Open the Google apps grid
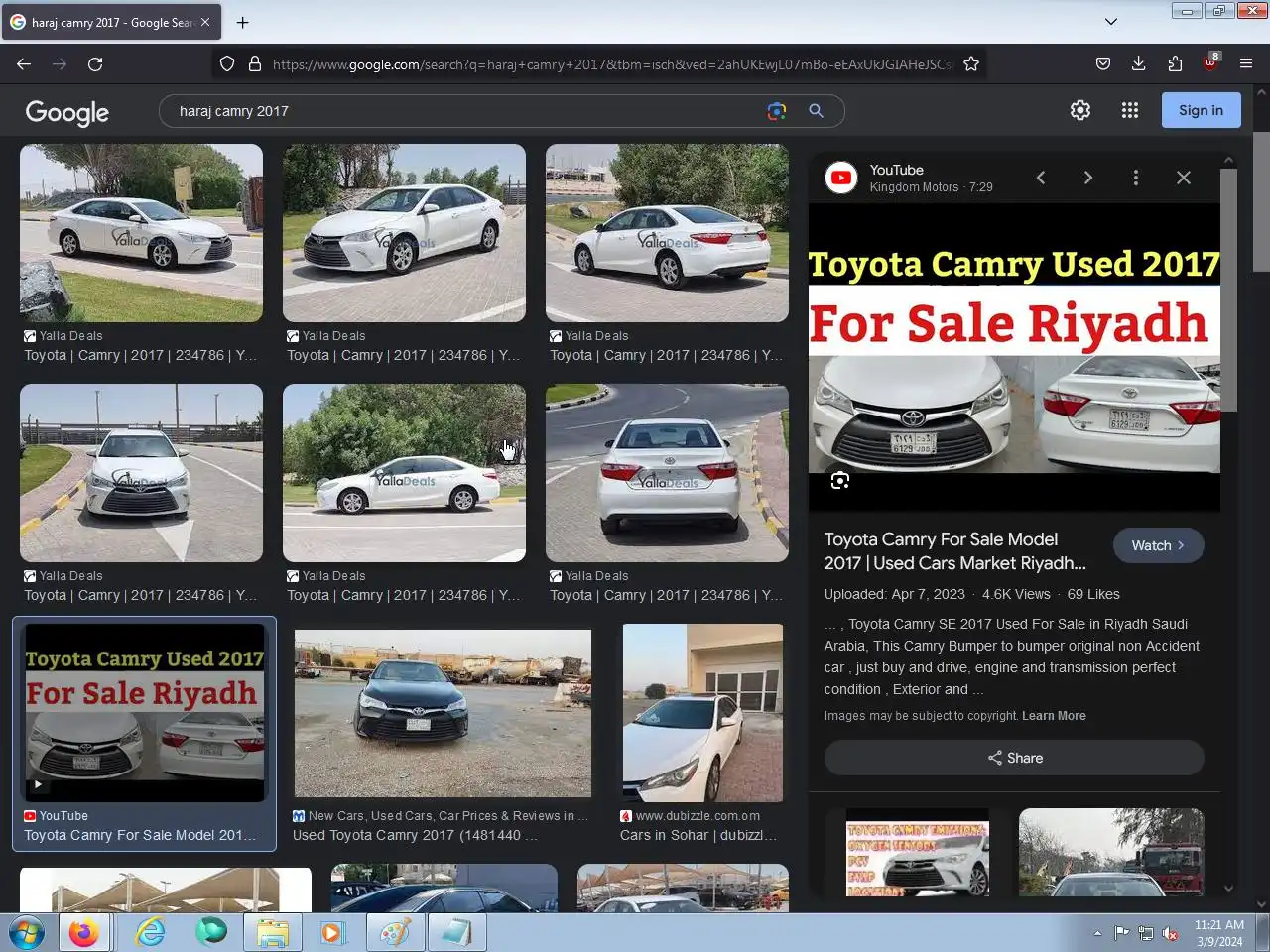 [x=1129, y=110]
